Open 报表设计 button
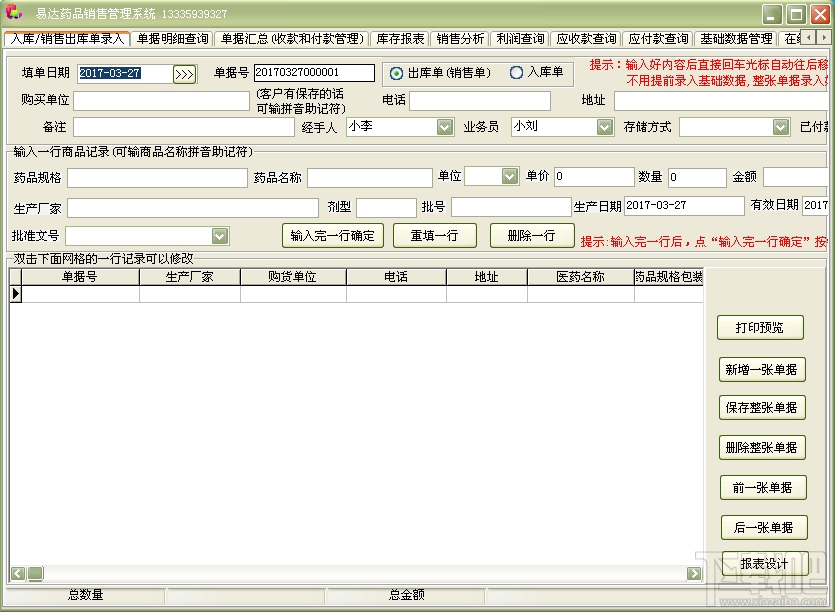Image resolution: width=835 pixels, height=612 pixels. coord(765,564)
